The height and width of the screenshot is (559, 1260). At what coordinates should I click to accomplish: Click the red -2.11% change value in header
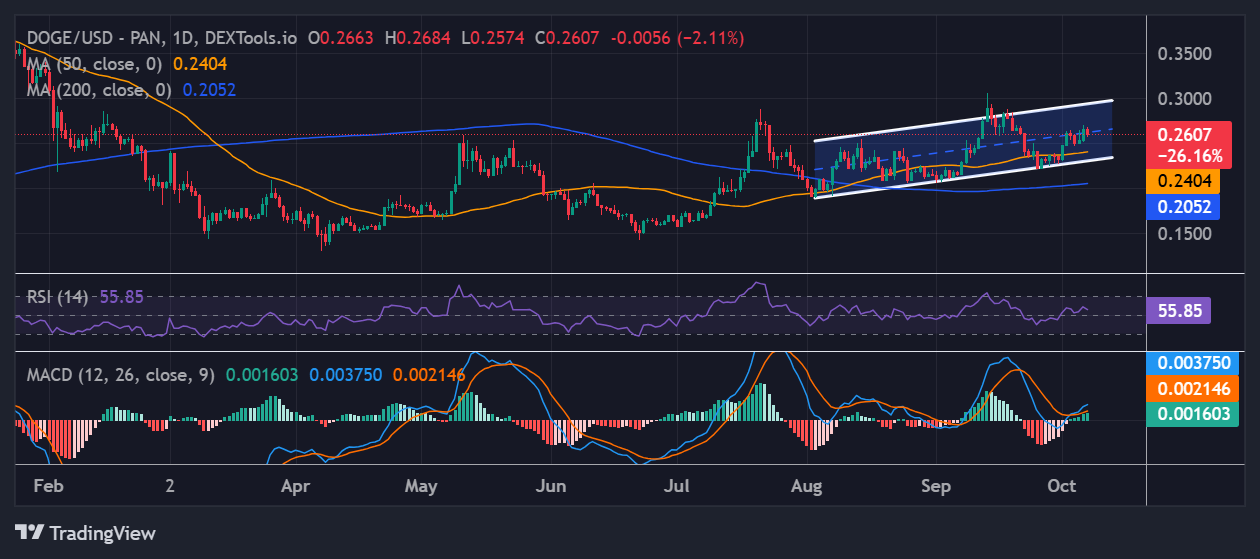pyautogui.click(x=710, y=38)
